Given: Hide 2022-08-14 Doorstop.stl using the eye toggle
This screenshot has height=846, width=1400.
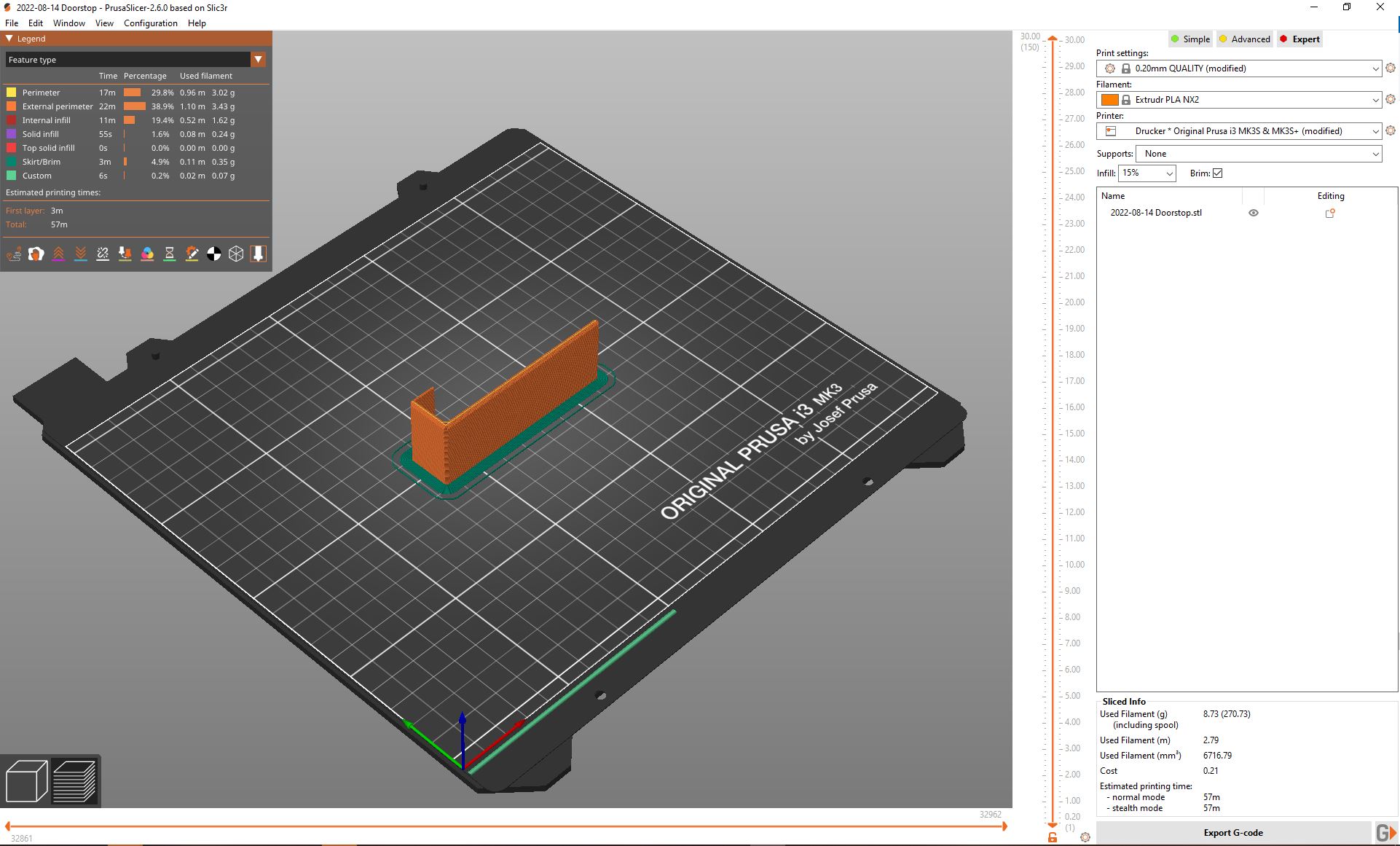Looking at the screenshot, I should (x=1254, y=213).
